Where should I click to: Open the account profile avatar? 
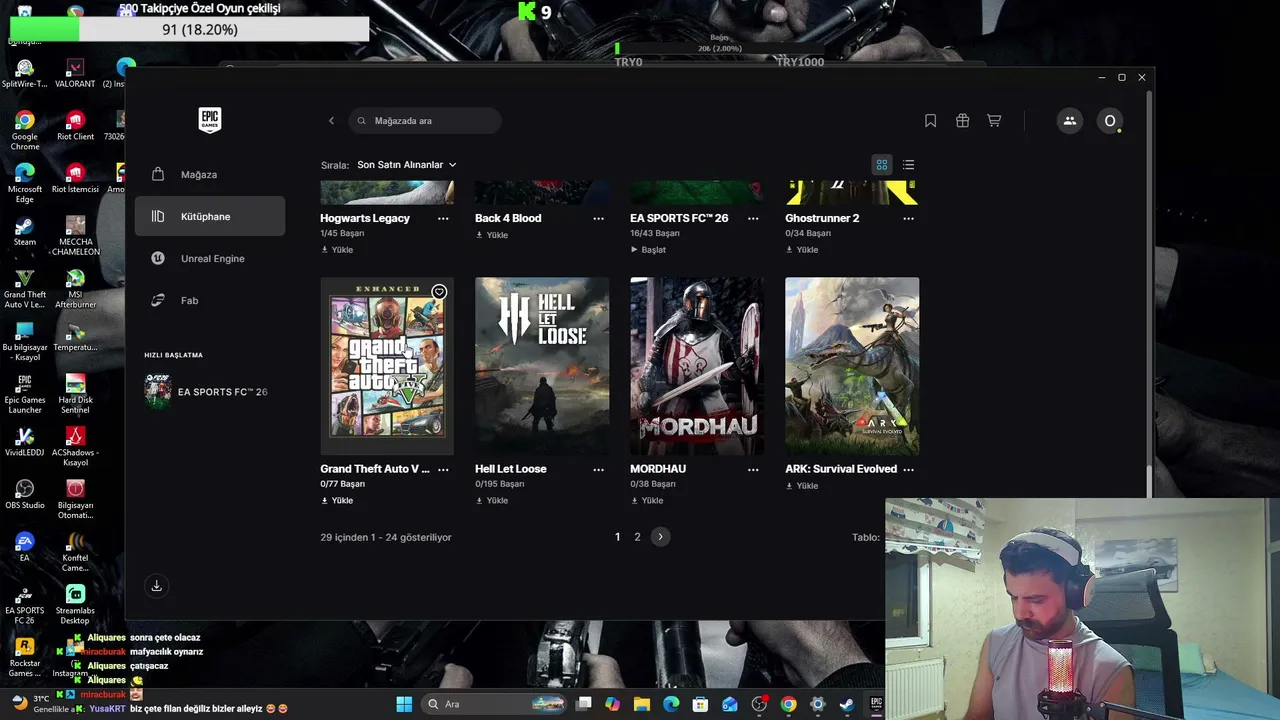coord(1109,121)
